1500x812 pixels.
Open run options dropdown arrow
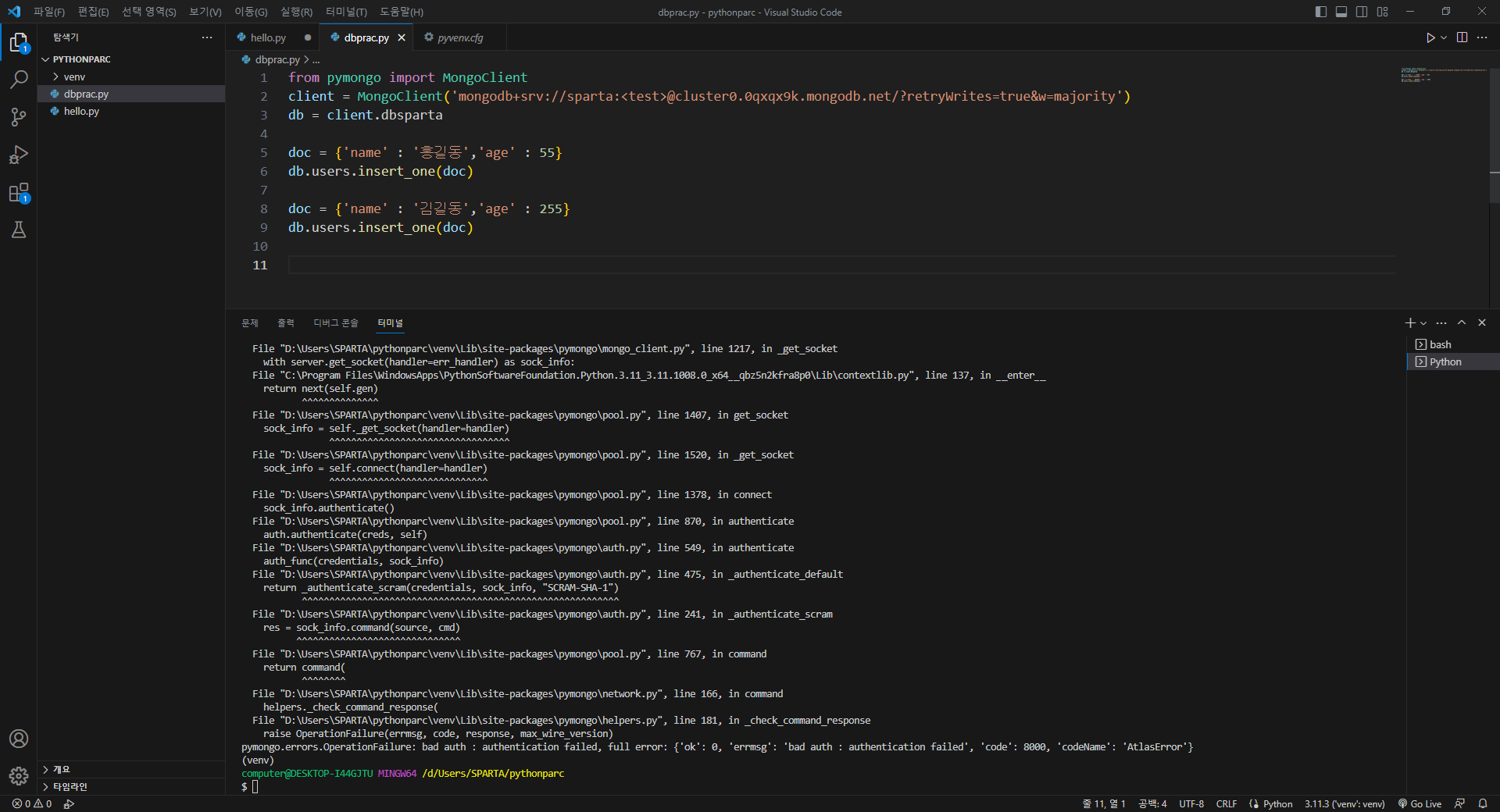point(1444,37)
